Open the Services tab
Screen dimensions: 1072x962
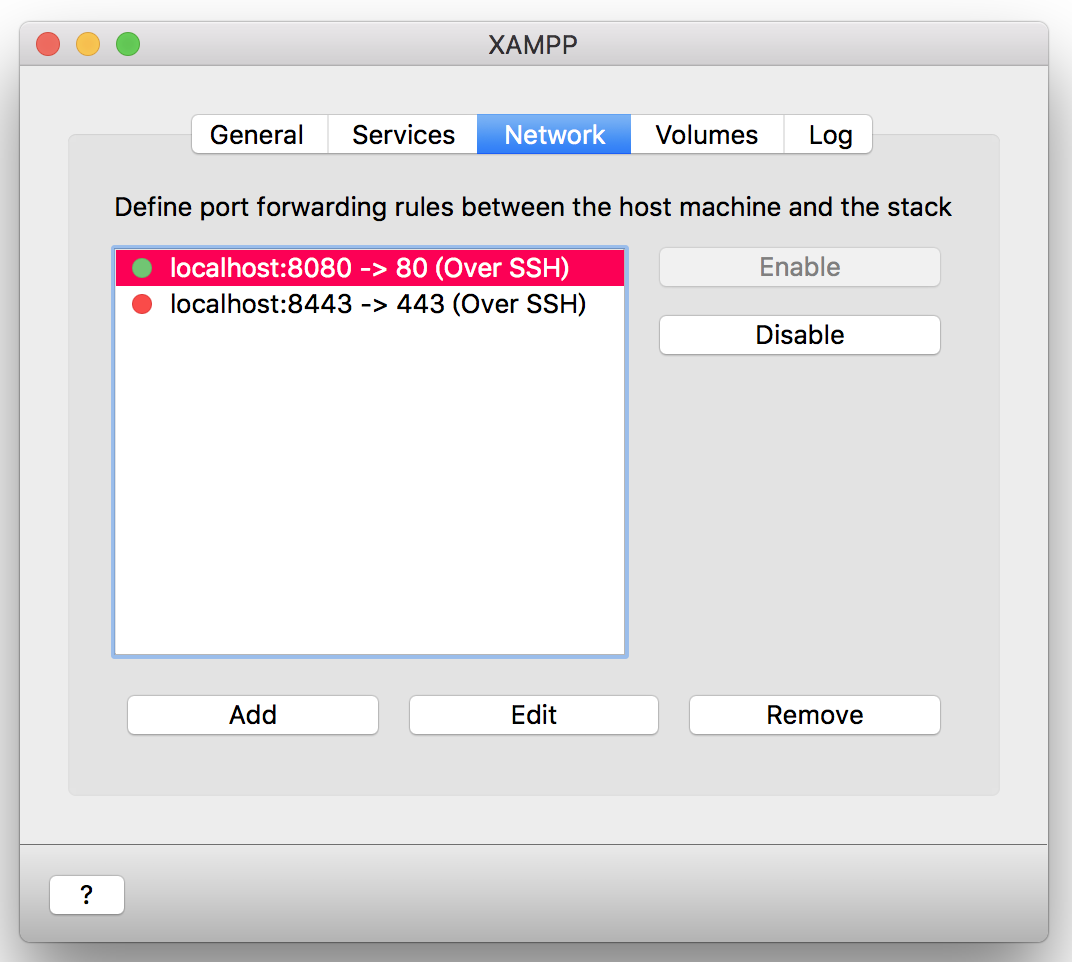[x=403, y=135]
